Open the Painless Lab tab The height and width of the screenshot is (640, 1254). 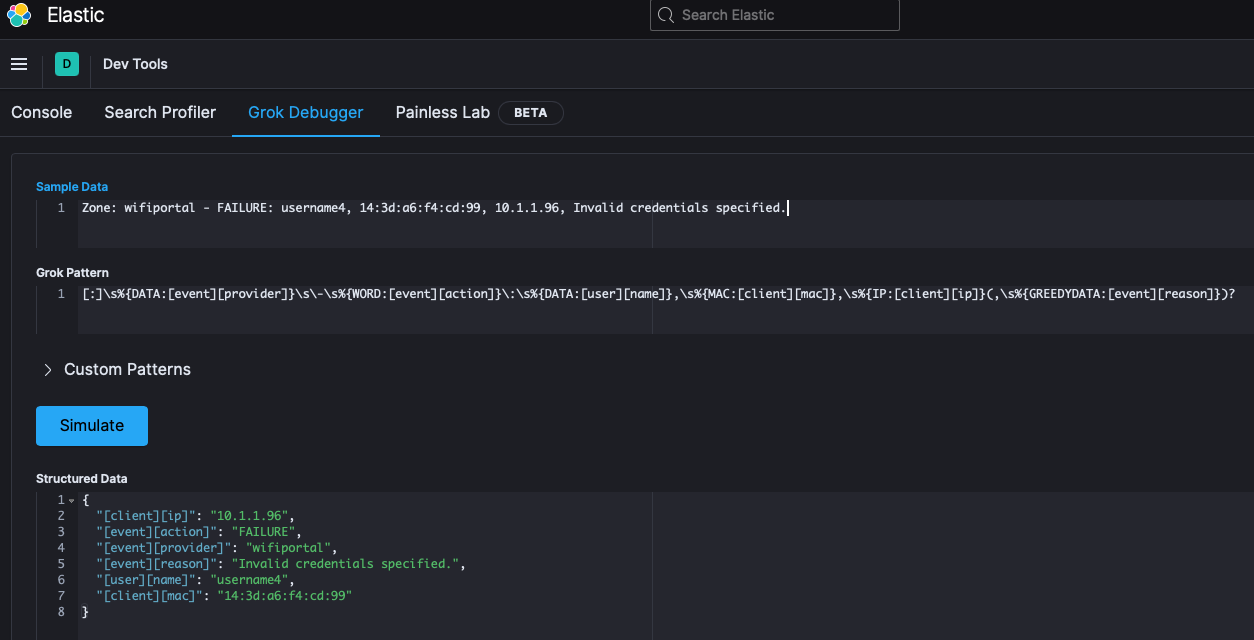click(x=443, y=112)
